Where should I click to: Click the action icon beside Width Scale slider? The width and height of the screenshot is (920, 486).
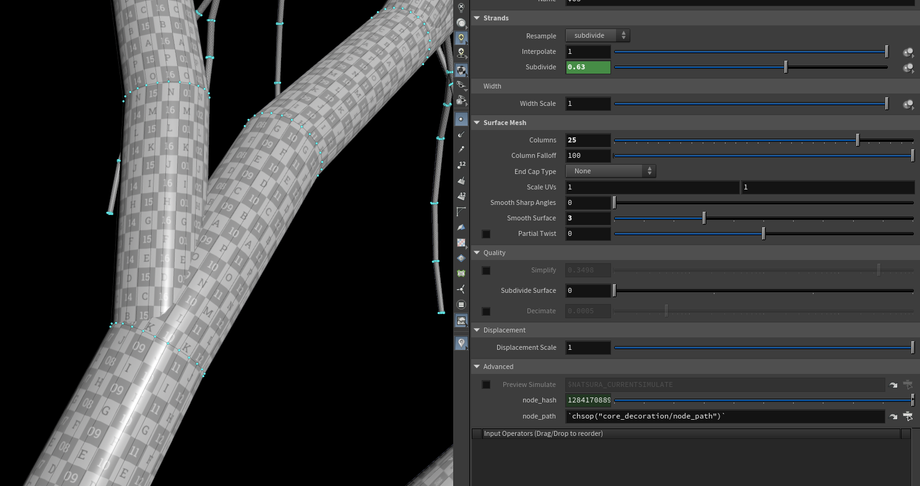click(907, 104)
